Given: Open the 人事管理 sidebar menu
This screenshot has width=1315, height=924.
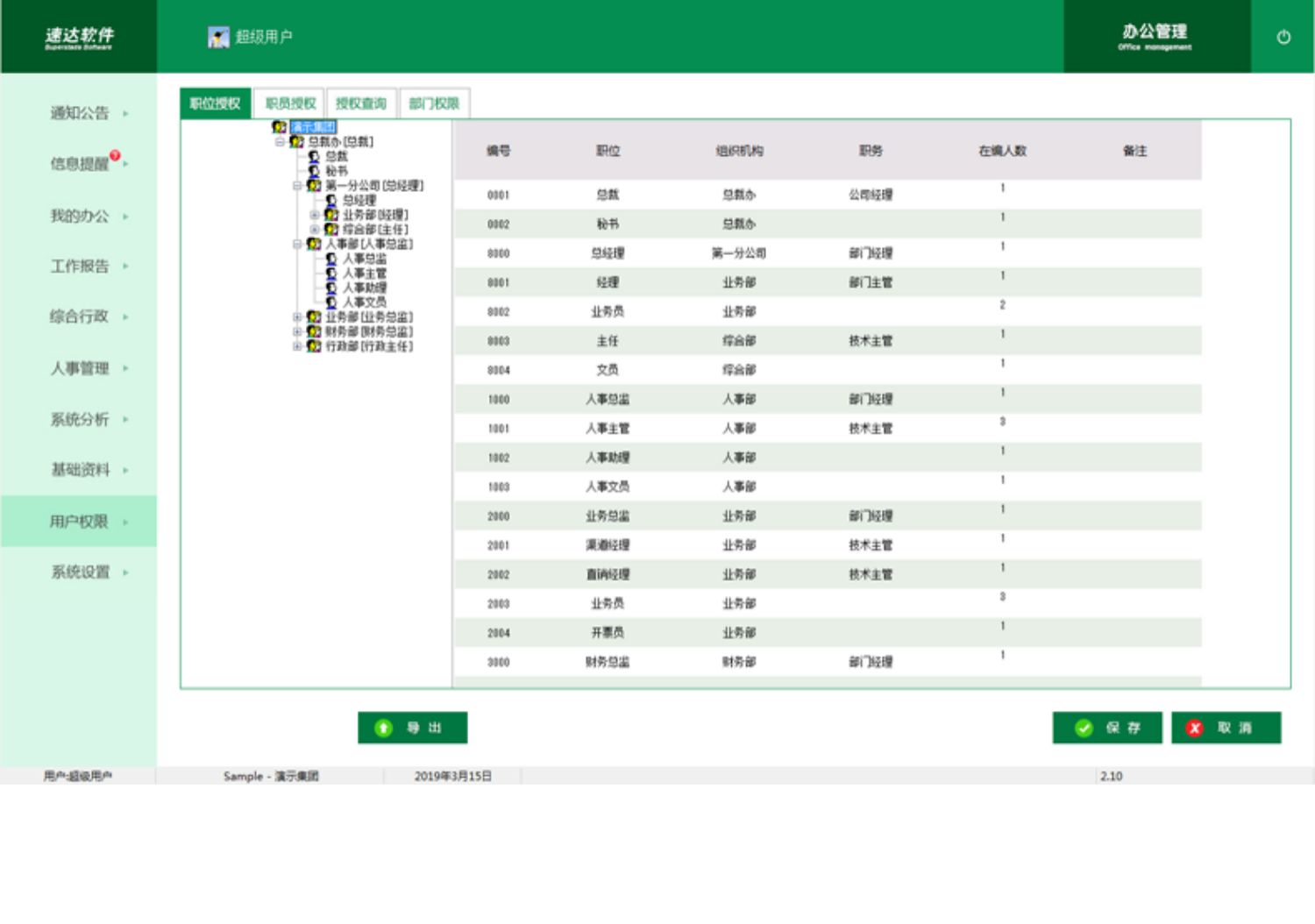Looking at the screenshot, I should [79, 368].
